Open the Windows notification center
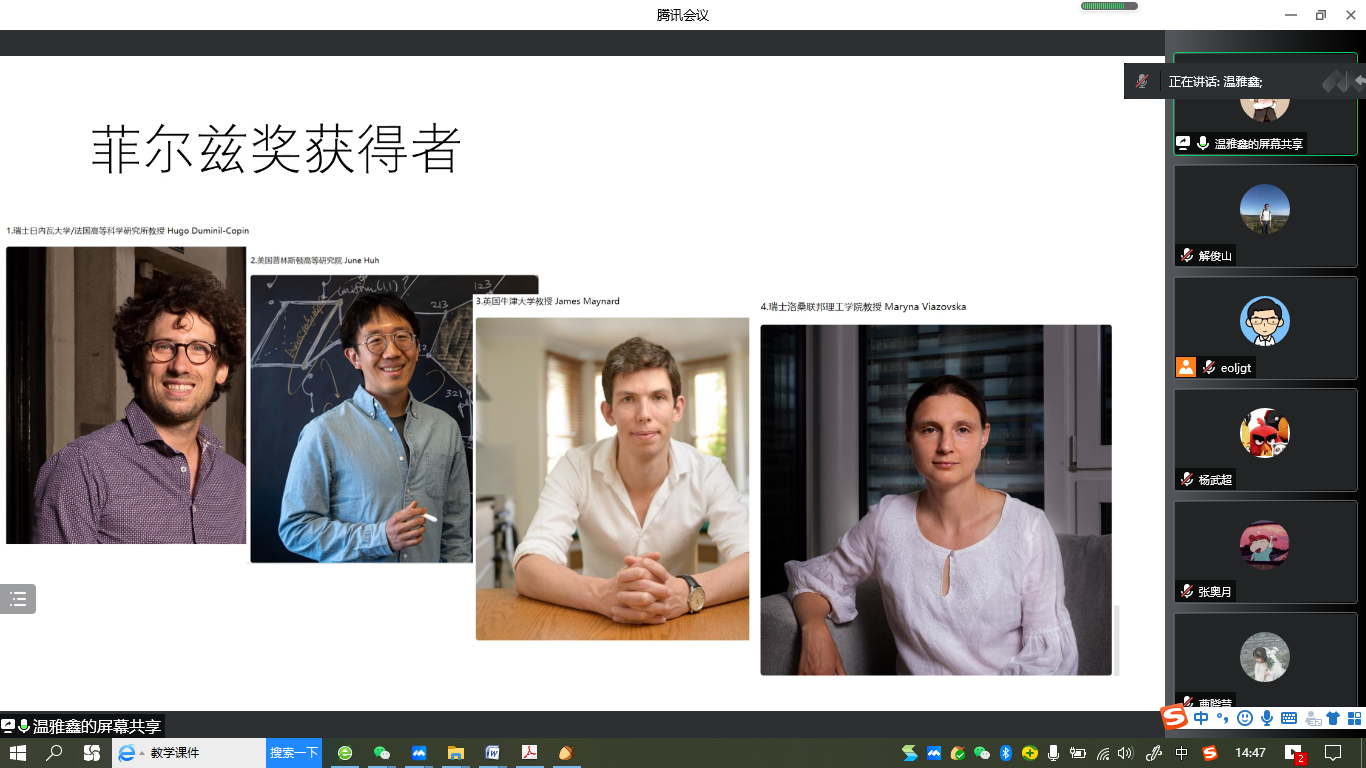The width and height of the screenshot is (1366, 768). [x=1333, y=753]
